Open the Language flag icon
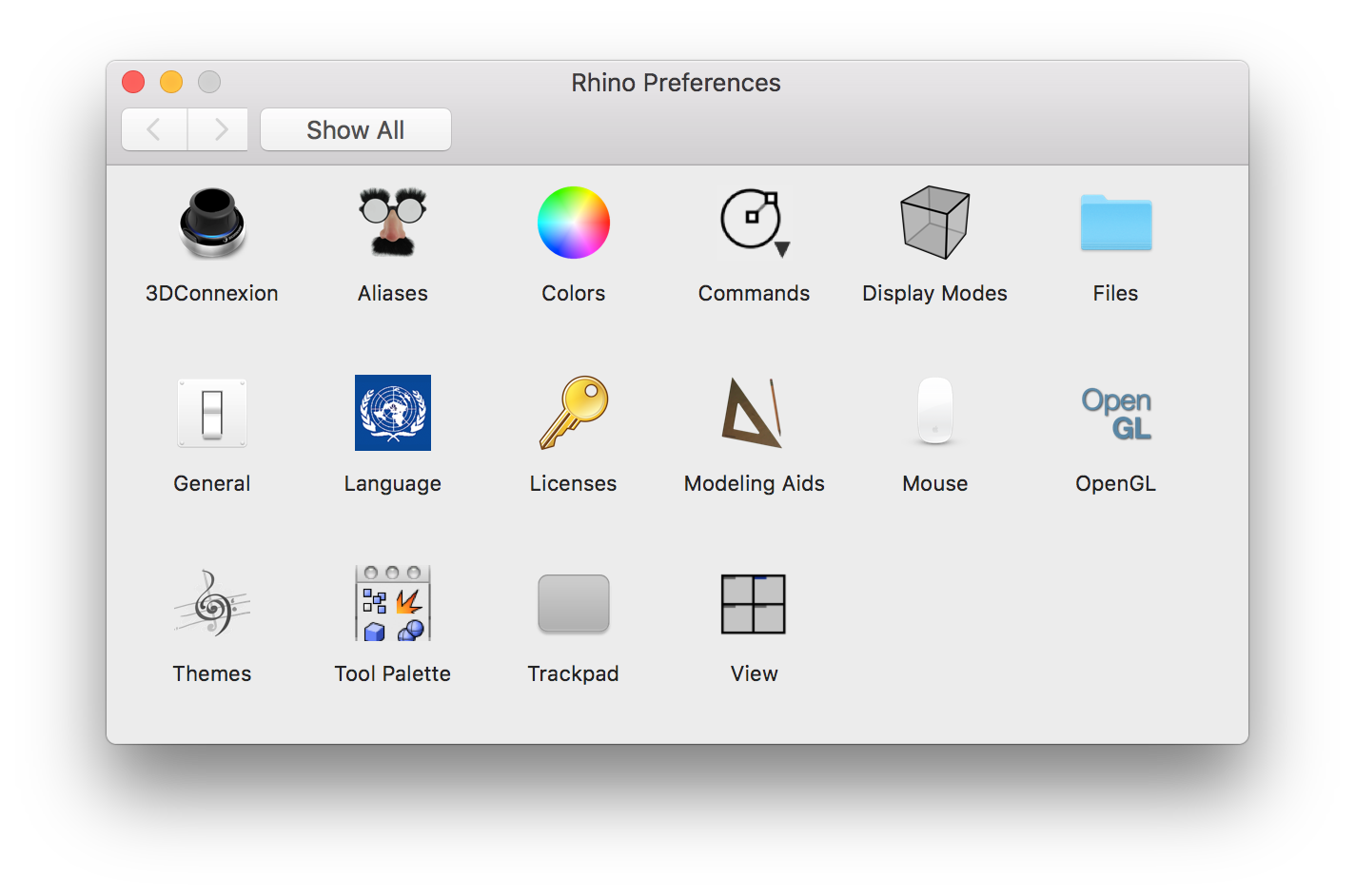The width and height of the screenshot is (1355, 896). pos(393,413)
